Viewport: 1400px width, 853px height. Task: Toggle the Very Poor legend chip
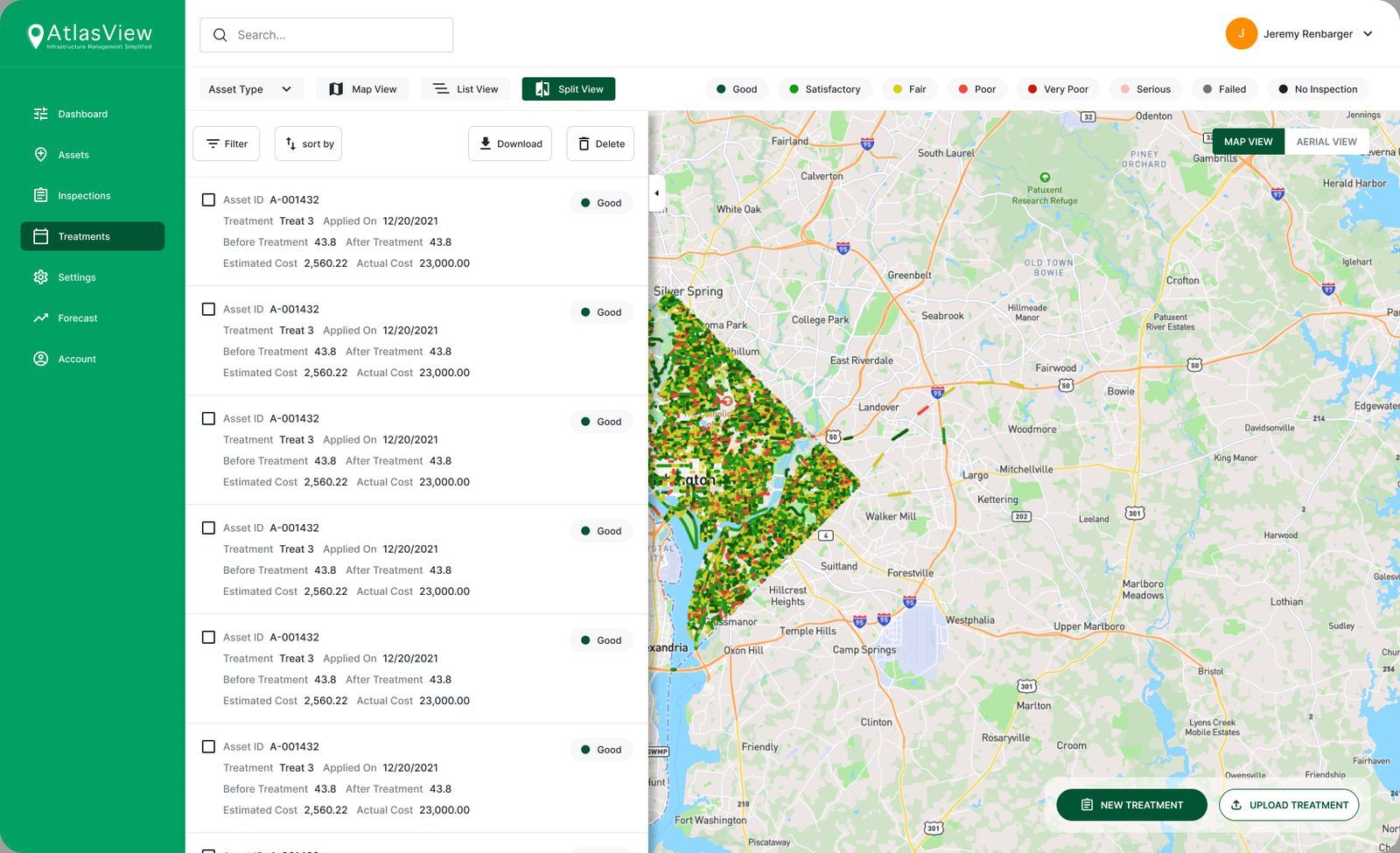(x=1058, y=89)
